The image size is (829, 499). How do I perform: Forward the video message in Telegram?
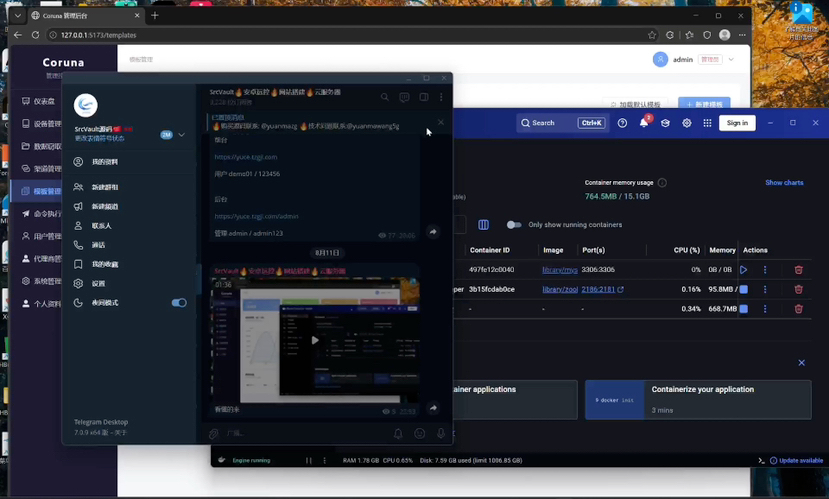click(433, 408)
